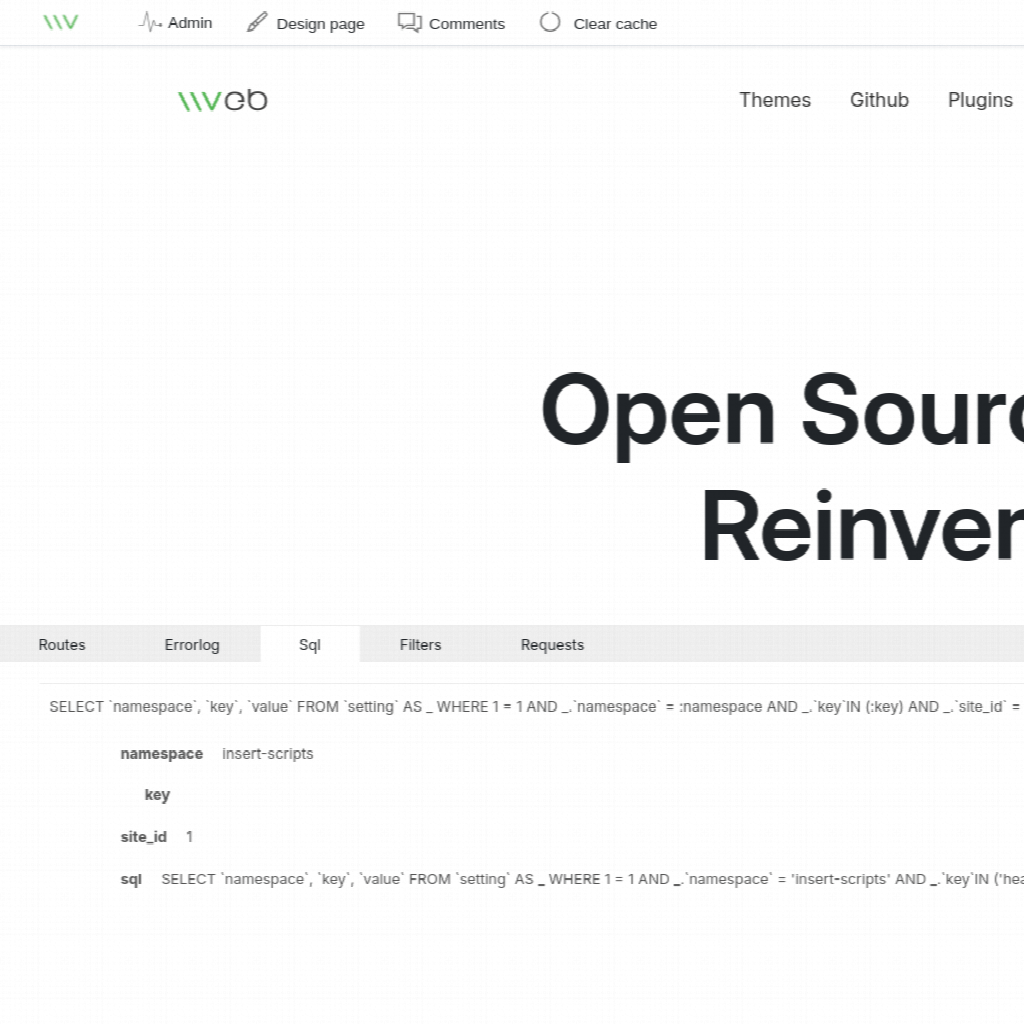The height and width of the screenshot is (1024, 1024).
Task: Click the insert-scripts namespace value
Action: point(268,754)
